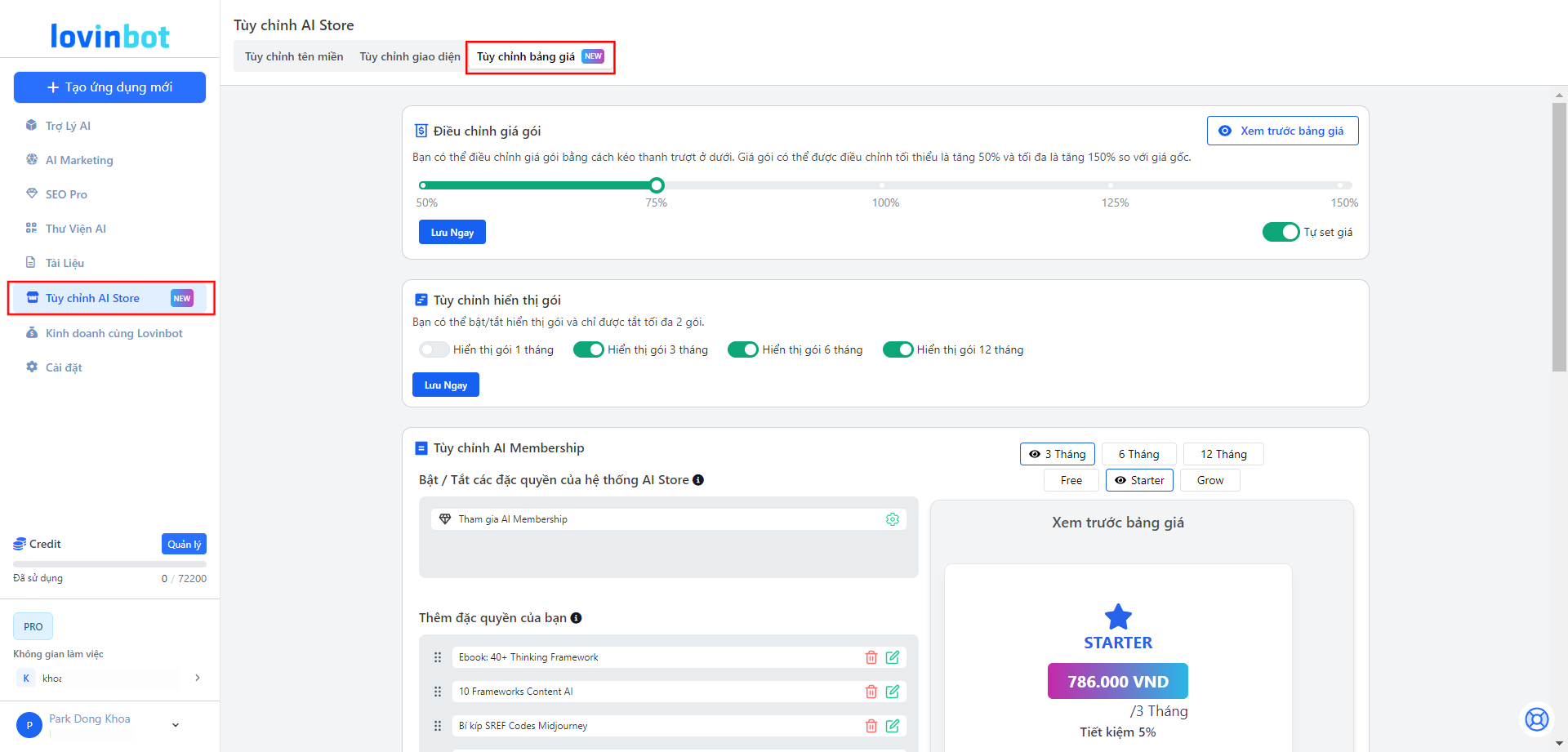Click the settings gear on Tham gia AI Membership
This screenshot has width=1568, height=752.
(893, 519)
